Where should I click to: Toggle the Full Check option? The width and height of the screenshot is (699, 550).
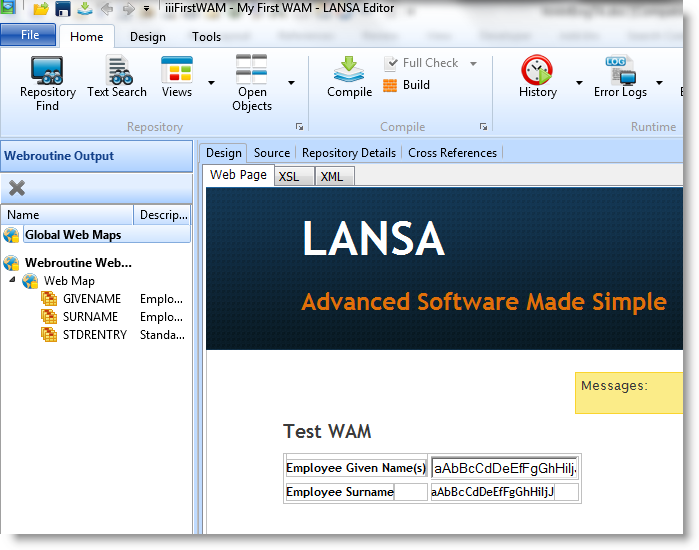[x=422, y=63]
